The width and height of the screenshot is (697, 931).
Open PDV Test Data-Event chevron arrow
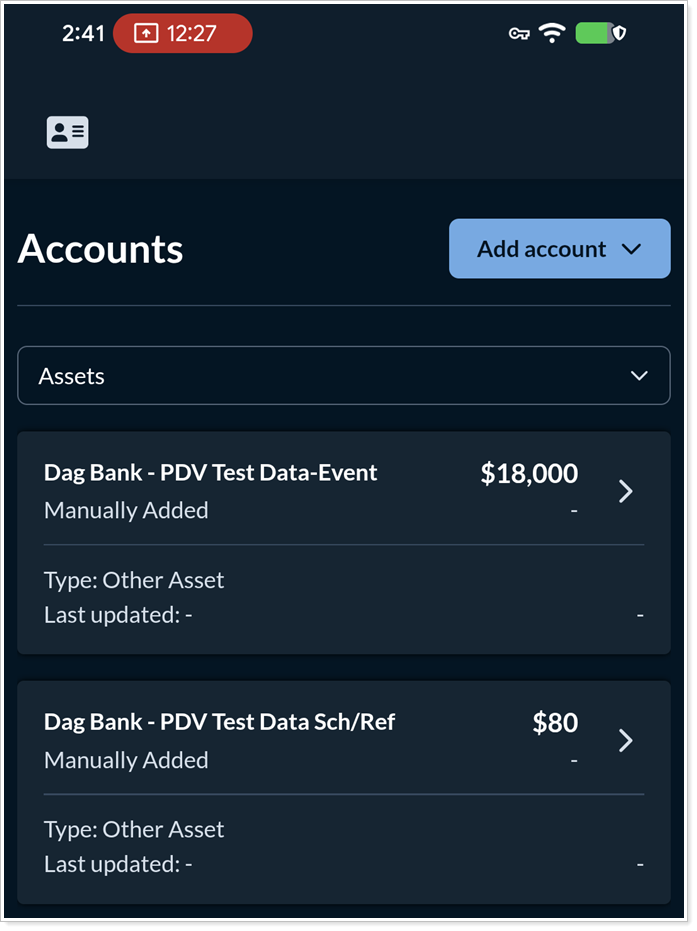626,491
